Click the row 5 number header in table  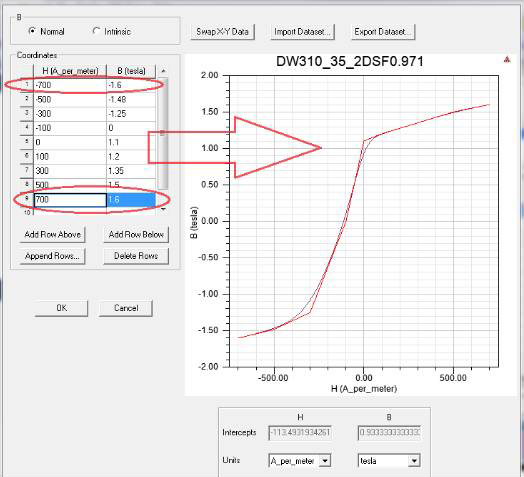pos(27,142)
